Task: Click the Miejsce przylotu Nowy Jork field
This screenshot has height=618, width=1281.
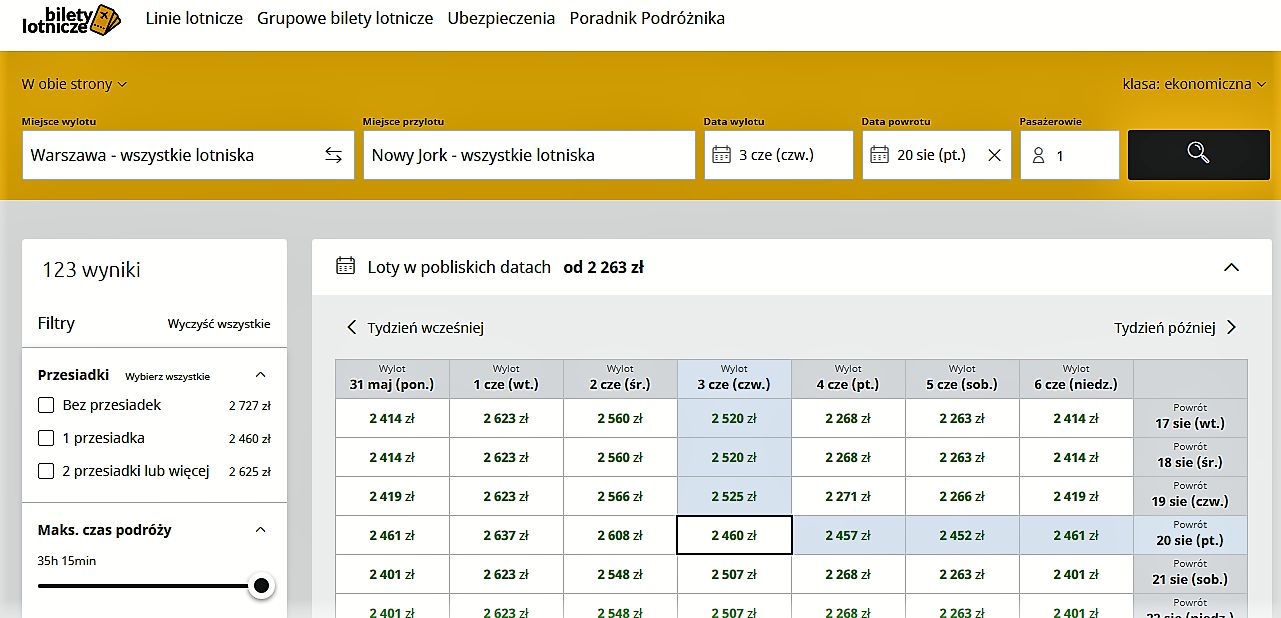Action: click(529, 155)
